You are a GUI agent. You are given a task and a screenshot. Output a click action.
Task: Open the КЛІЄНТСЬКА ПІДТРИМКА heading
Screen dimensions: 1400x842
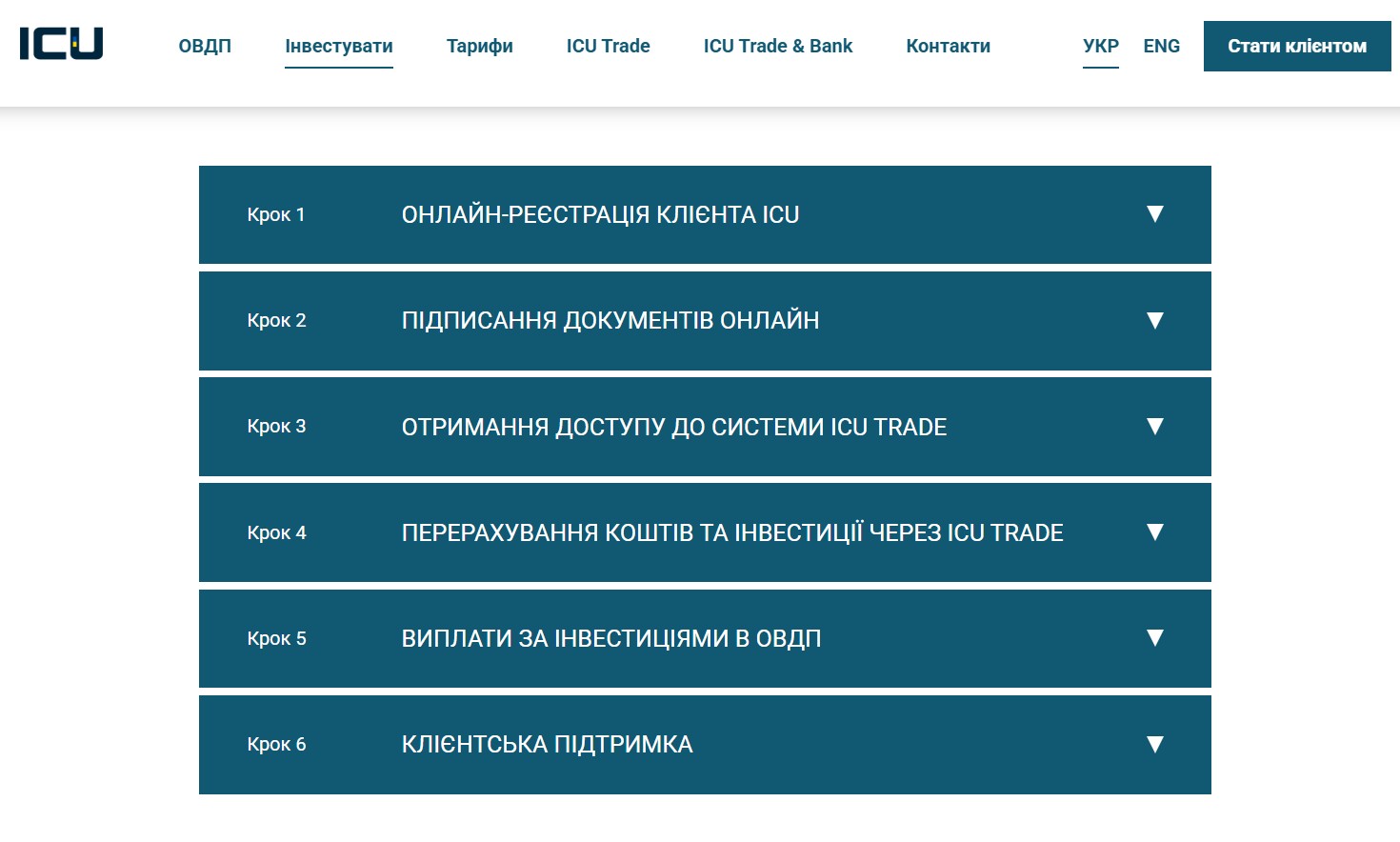click(x=547, y=744)
